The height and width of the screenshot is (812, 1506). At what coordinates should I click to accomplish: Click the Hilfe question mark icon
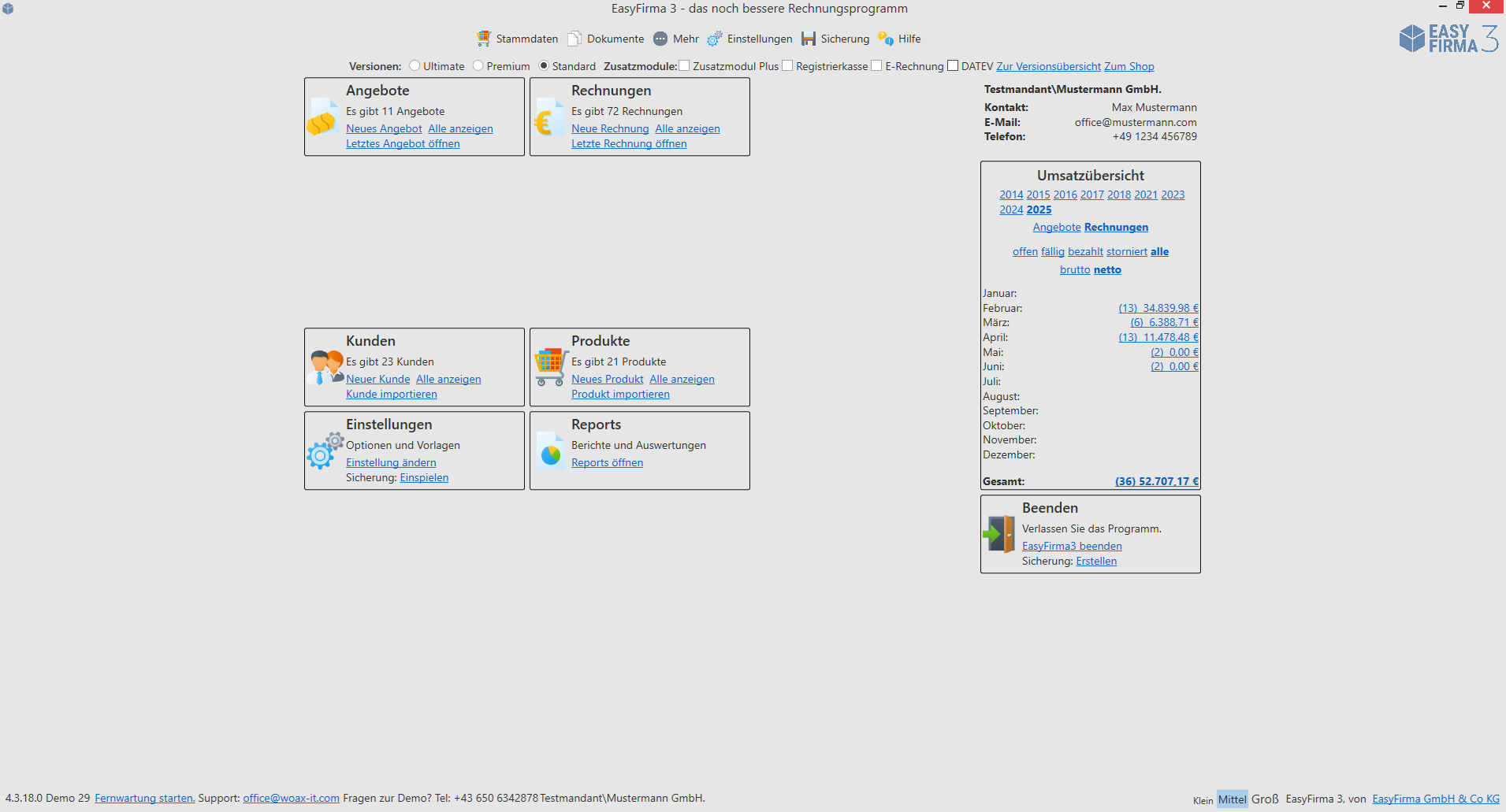pyautogui.click(x=886, y=39)
